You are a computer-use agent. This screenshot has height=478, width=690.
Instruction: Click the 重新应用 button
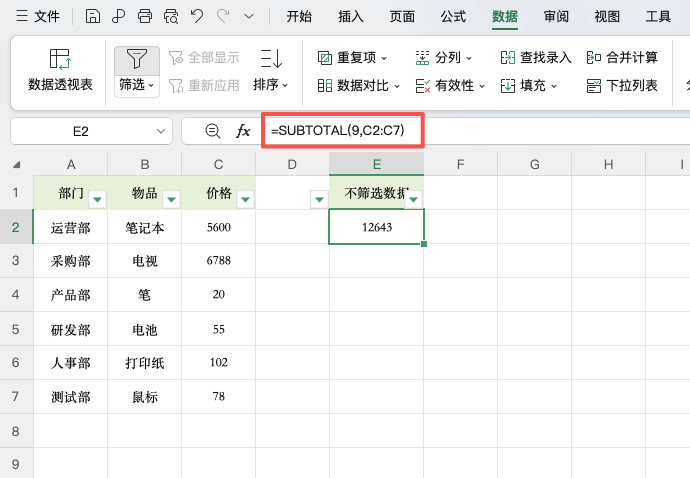205,85
